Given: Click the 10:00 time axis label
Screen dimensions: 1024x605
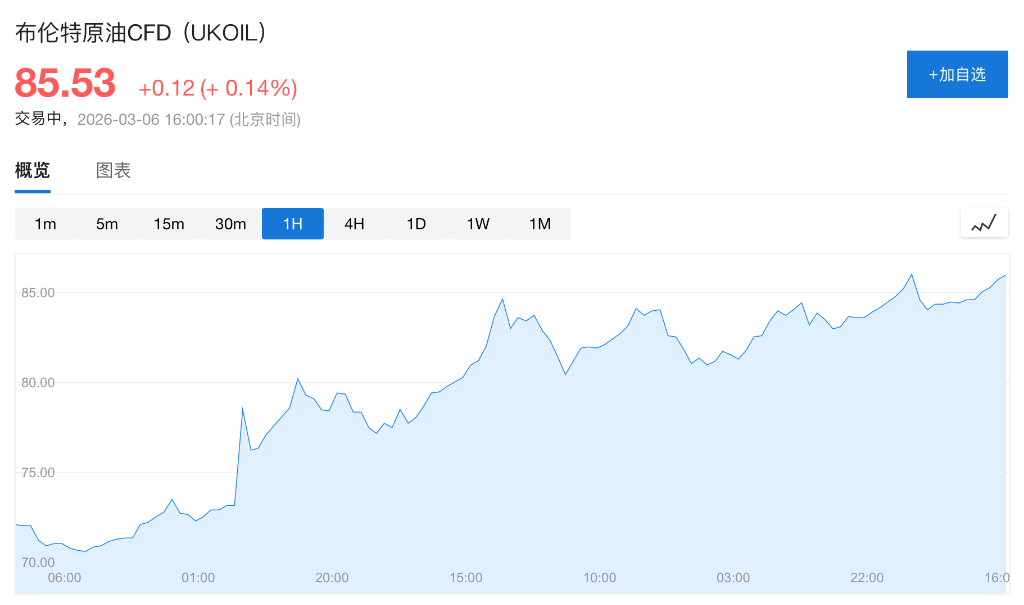Looking at the screenshot, I should point(600,578).
